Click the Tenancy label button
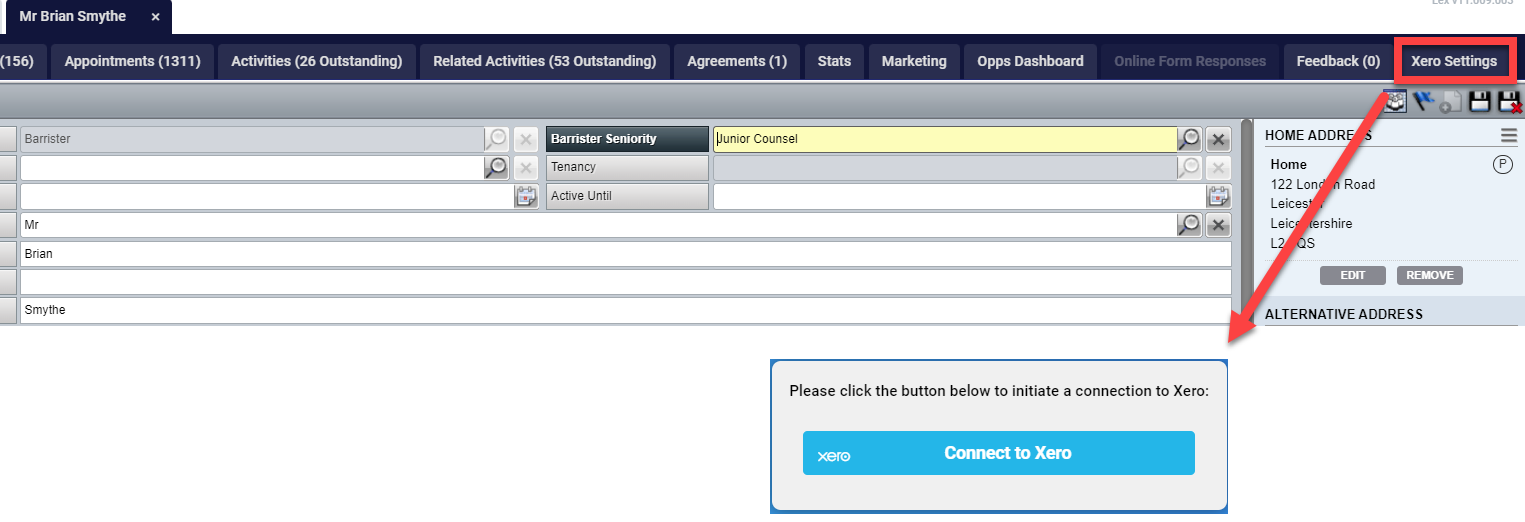This screenshot has width=1525, height=522. tap(627, 167)
